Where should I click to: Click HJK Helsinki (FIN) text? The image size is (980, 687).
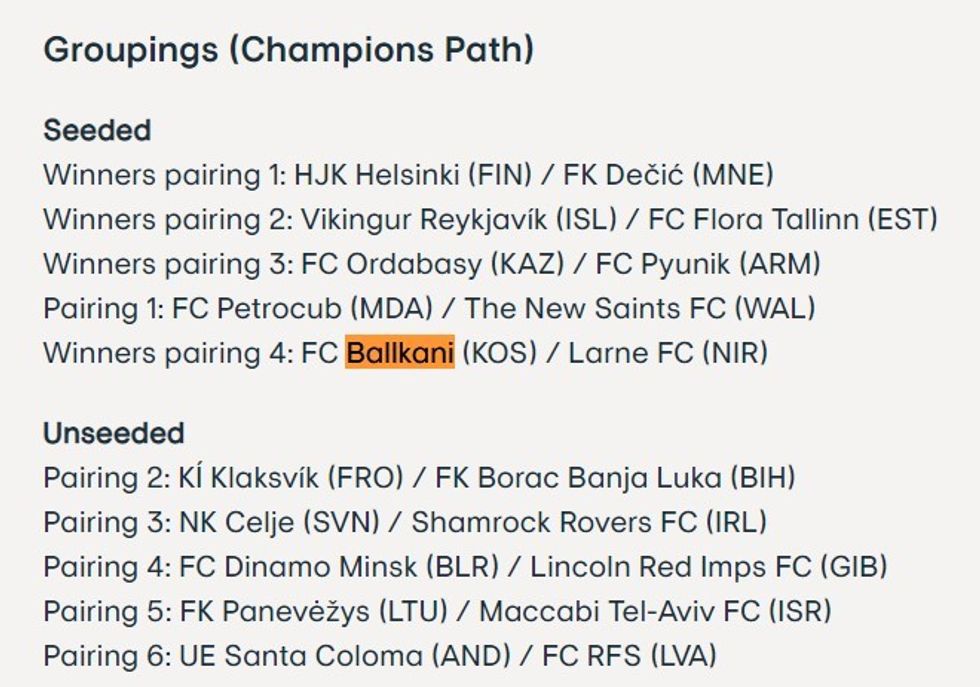point(412,175)
